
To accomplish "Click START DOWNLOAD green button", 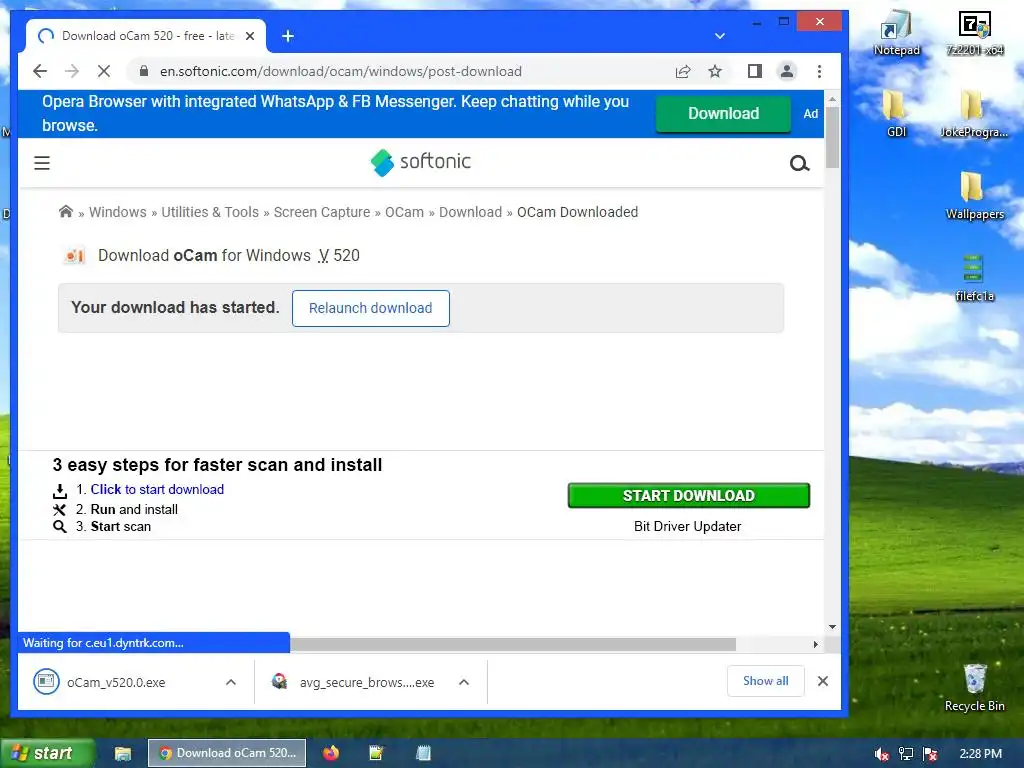I will [688, 496].
